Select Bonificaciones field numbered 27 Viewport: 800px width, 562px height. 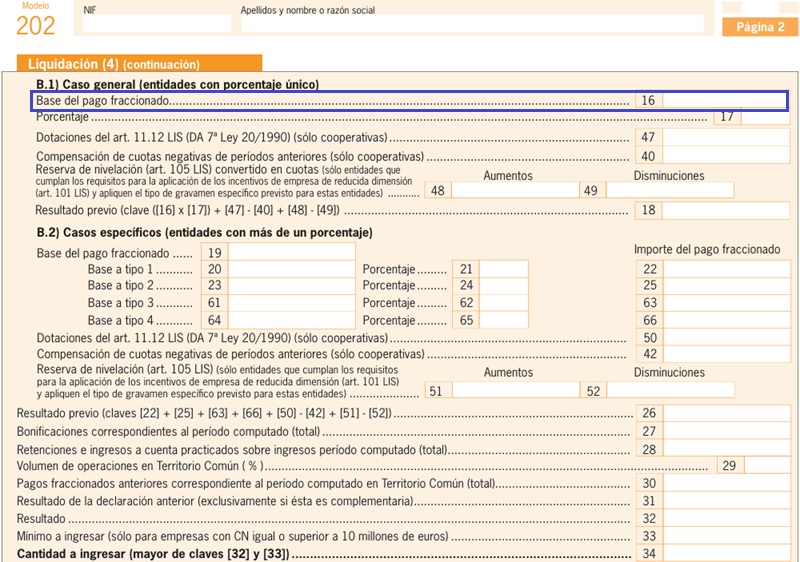[727, 431]
